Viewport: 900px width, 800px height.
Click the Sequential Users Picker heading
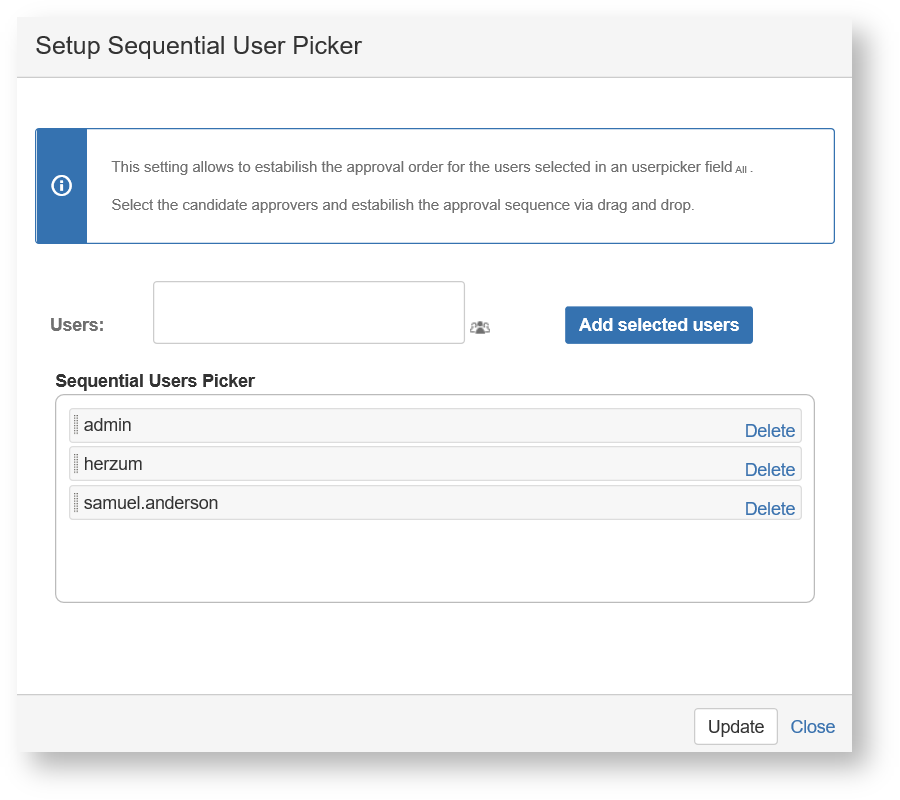point(155,381)
